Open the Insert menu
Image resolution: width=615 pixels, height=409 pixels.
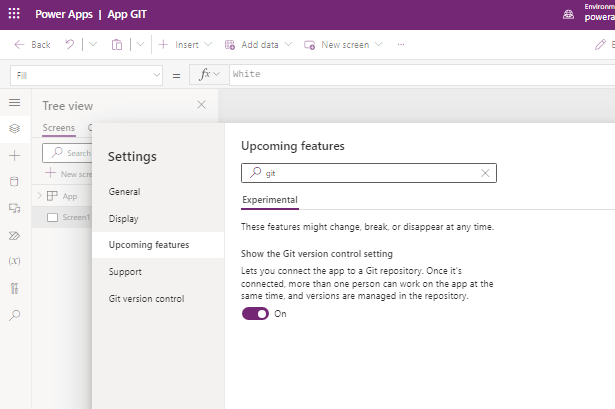[185, 45]
